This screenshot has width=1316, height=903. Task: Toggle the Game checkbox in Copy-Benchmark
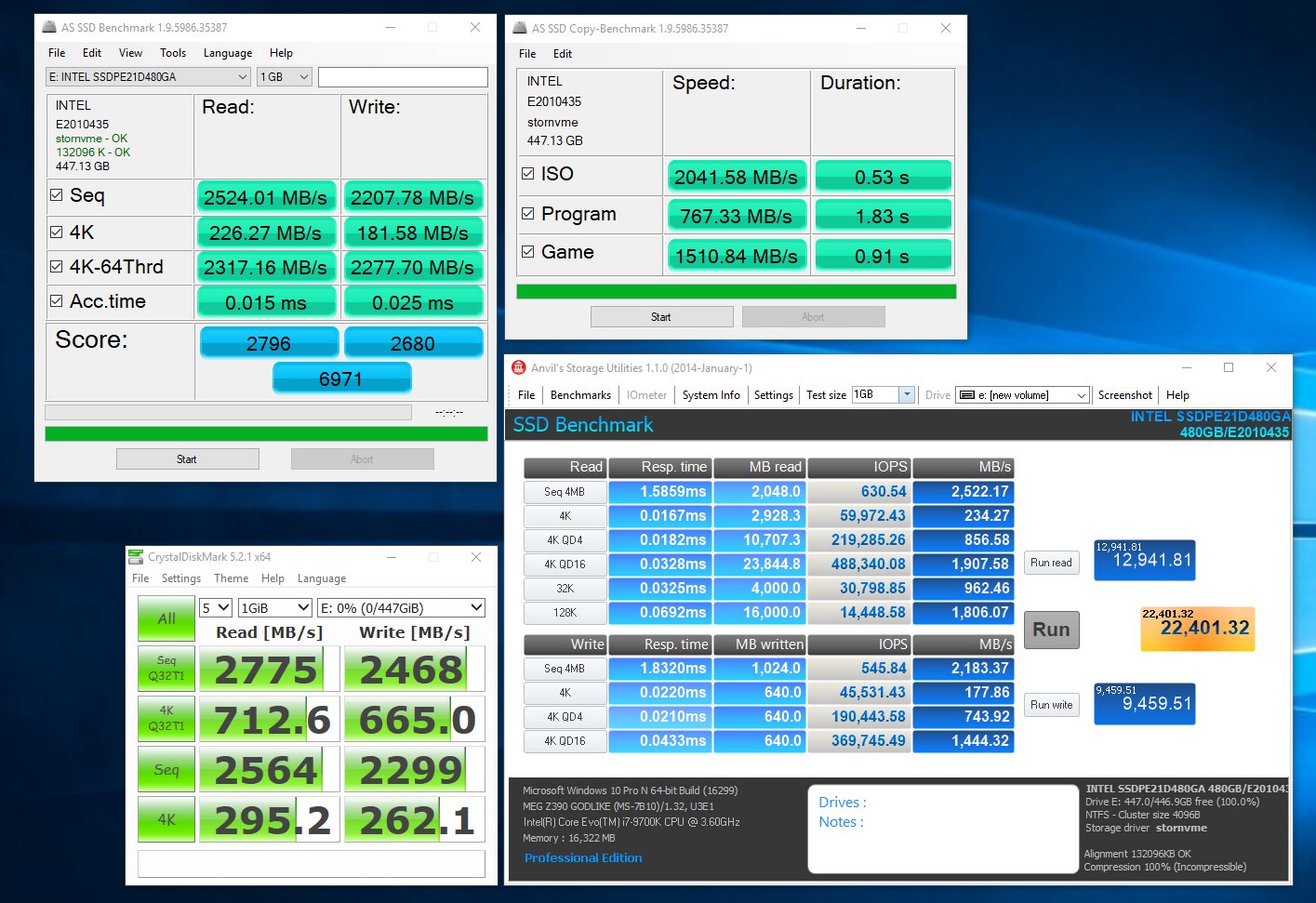pyautogui.click(x=528, y=252)
